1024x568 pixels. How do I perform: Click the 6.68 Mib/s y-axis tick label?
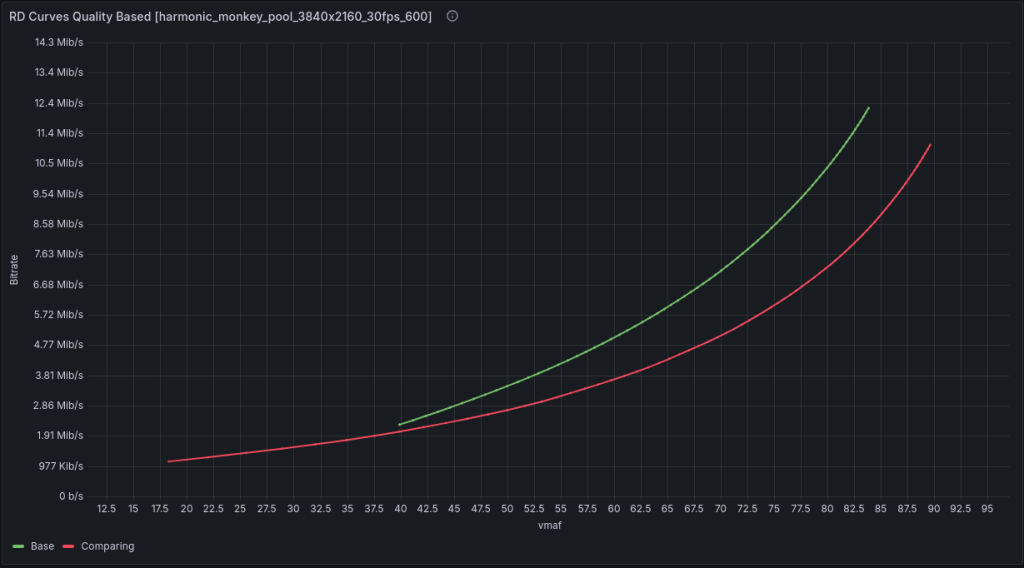coord(59,285)
